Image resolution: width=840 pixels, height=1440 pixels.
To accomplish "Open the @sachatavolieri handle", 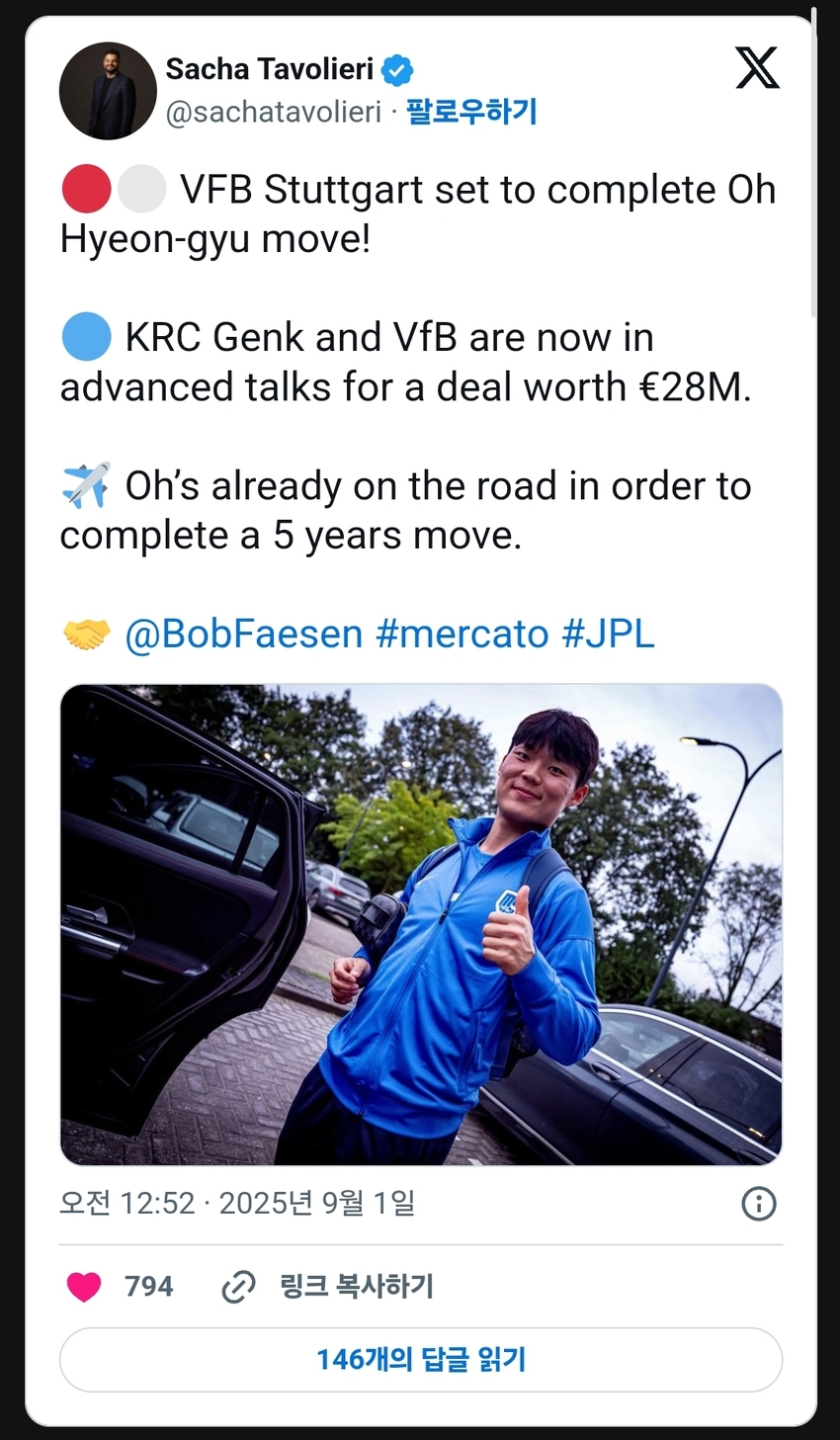I will [x=273, y=112].
